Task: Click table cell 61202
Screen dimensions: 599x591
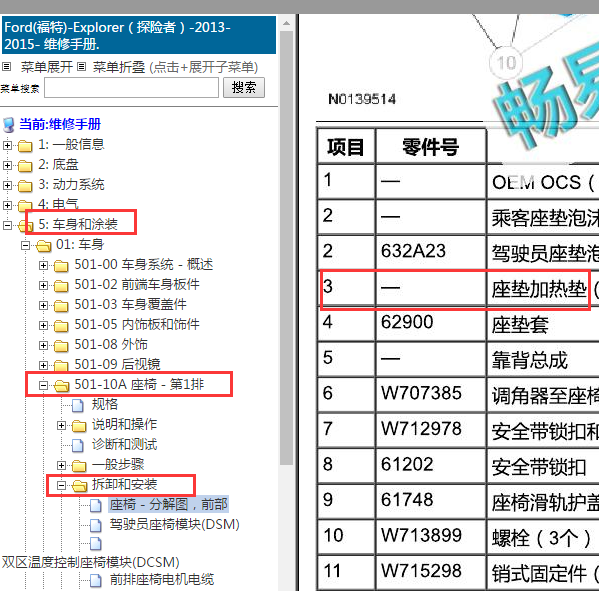Action: [431, 465]
